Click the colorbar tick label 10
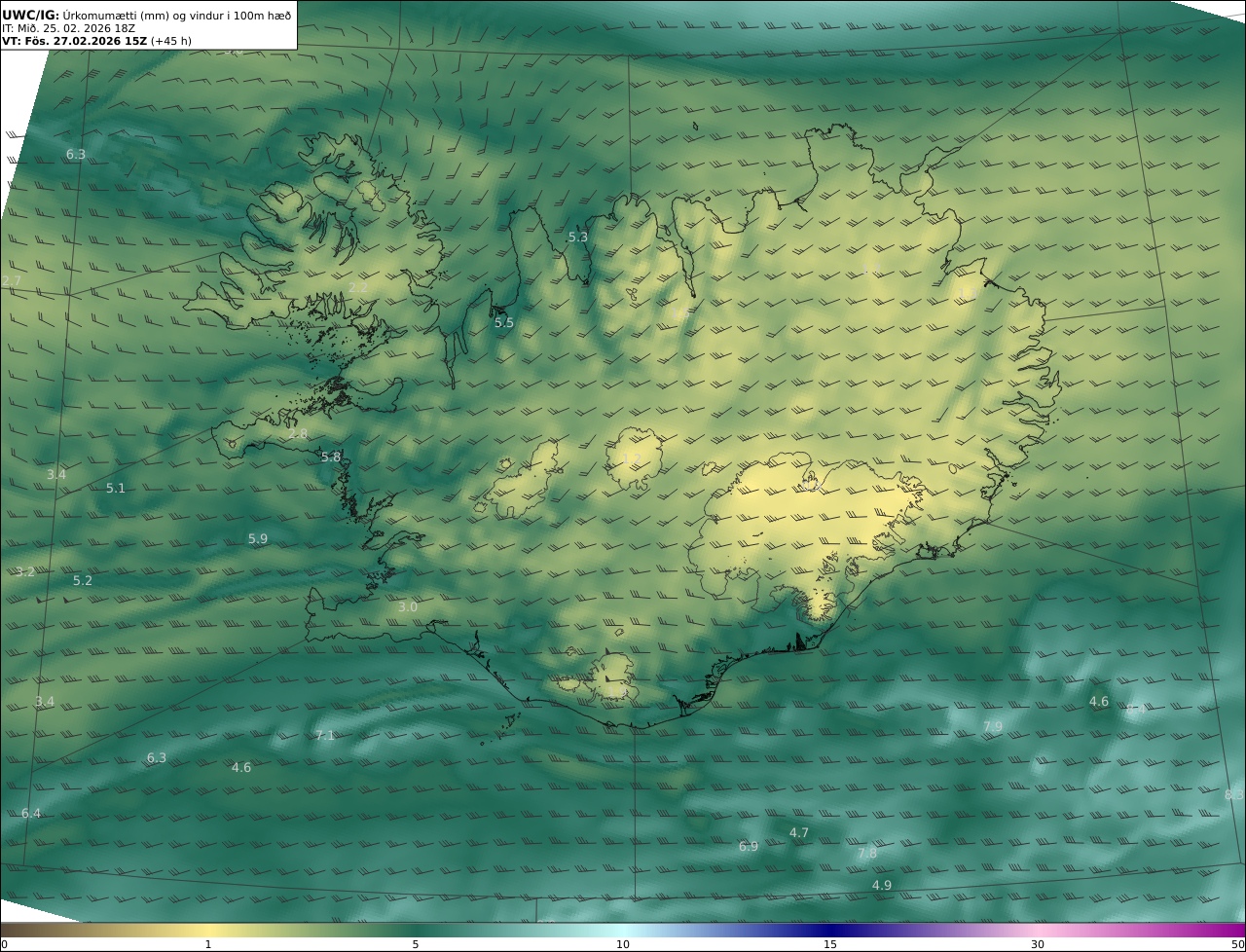1246x952 pixels. 623,944
